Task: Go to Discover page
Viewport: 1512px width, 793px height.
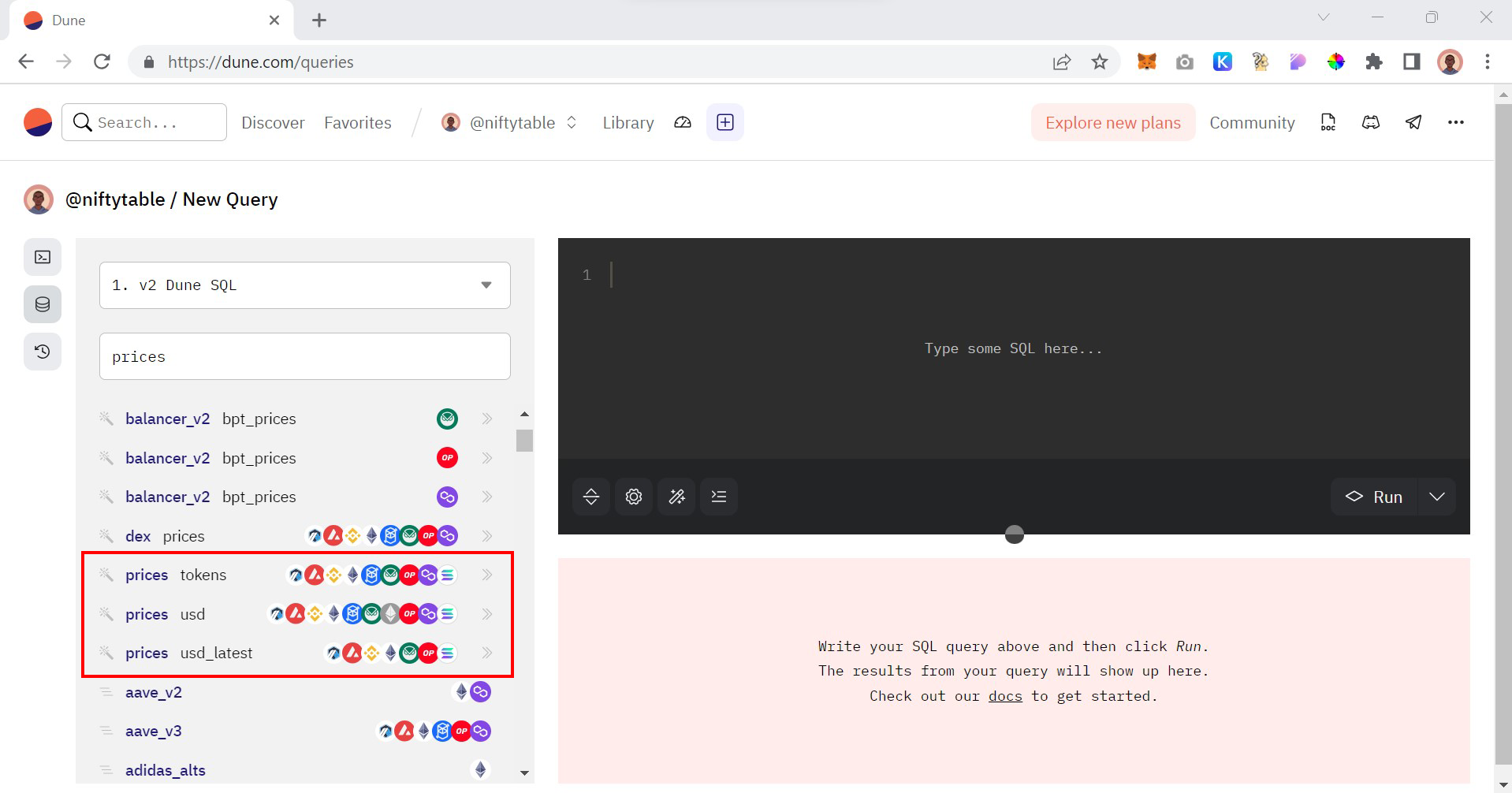Action: click(273, 122)
